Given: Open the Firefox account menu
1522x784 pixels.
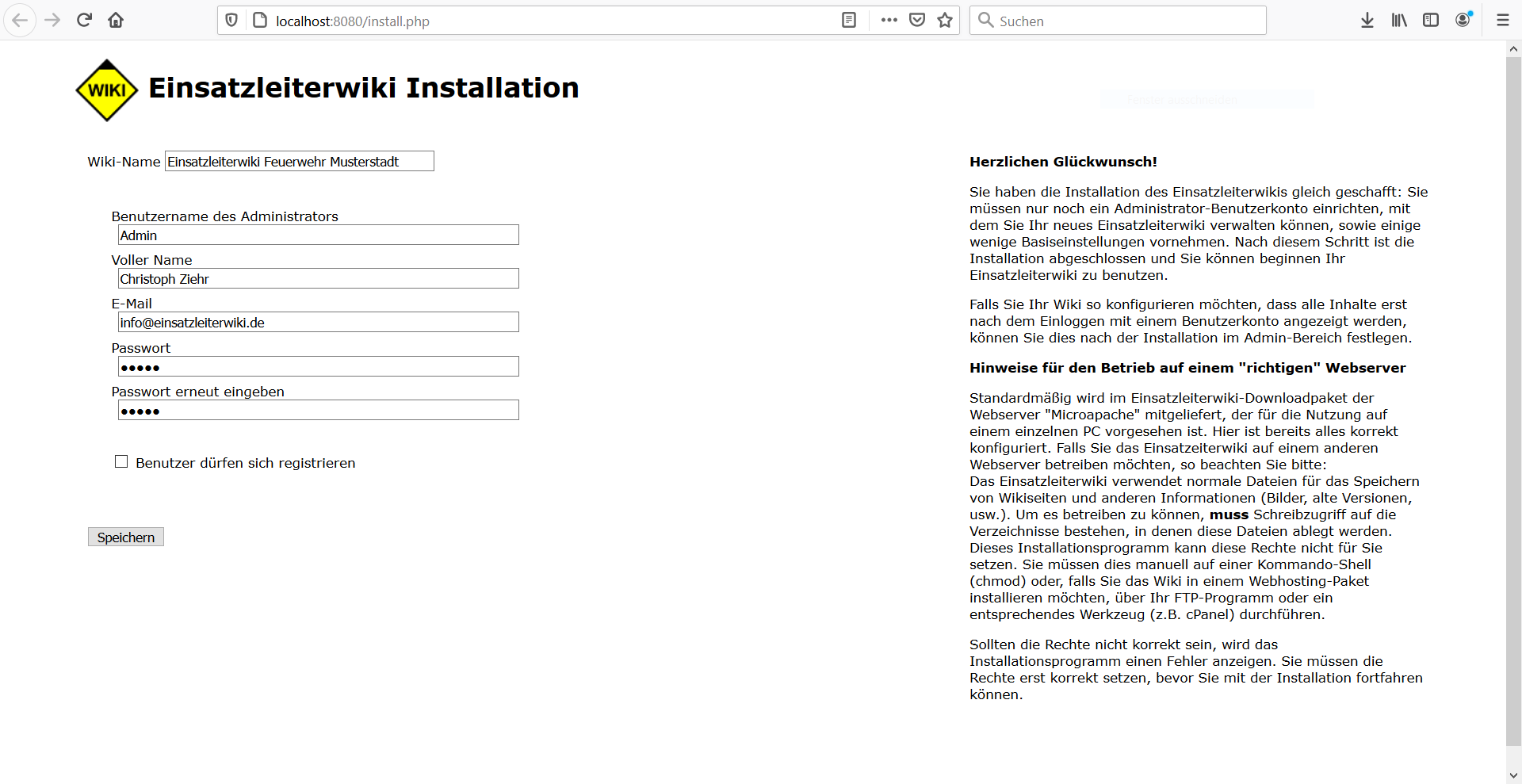Looking at the screenshot, I should point(1463,21).
